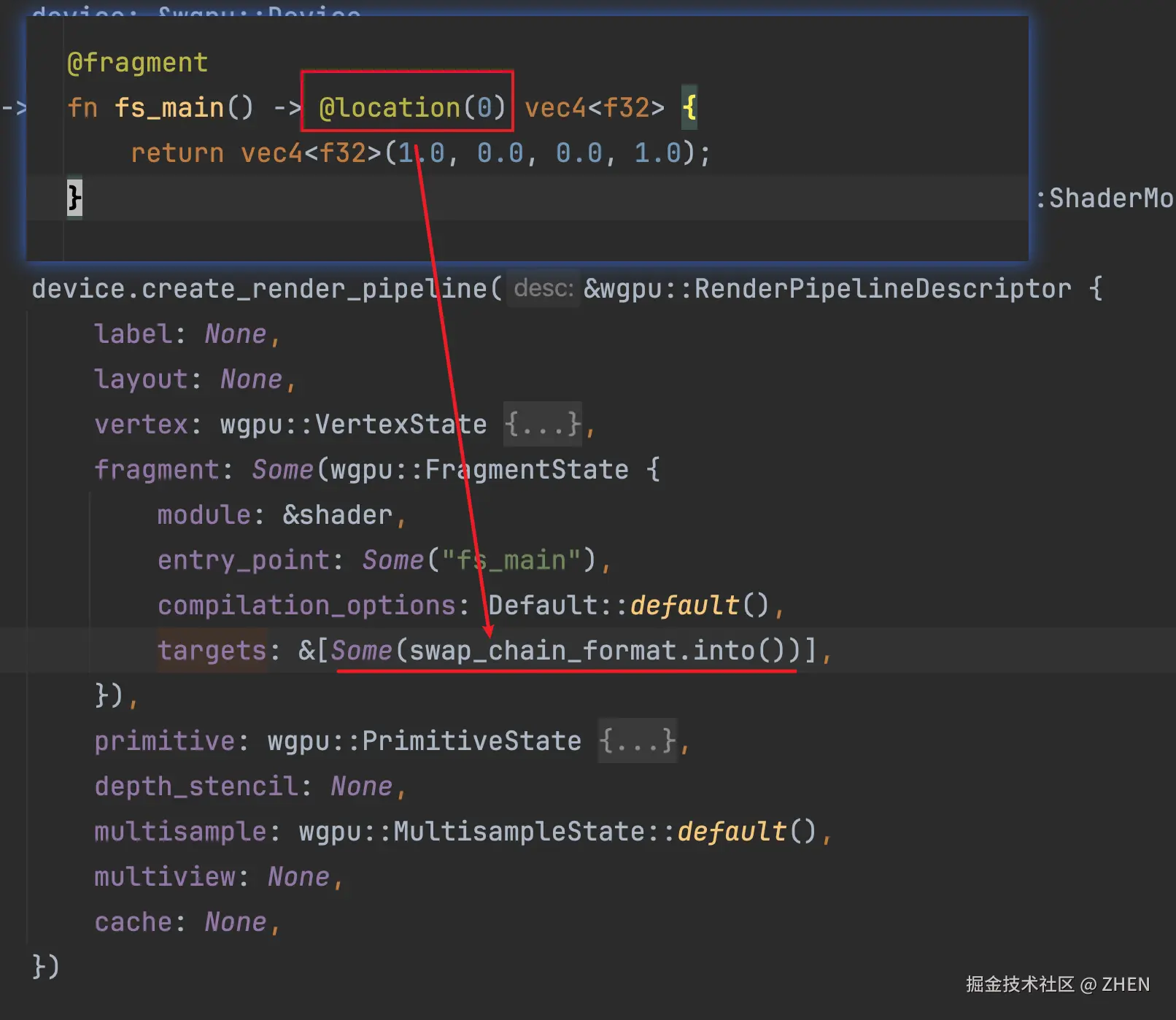Screen dimensions: 1176x1020
Task: Click the wgpu::PrimitiveState type
Action: coord(425,741)
